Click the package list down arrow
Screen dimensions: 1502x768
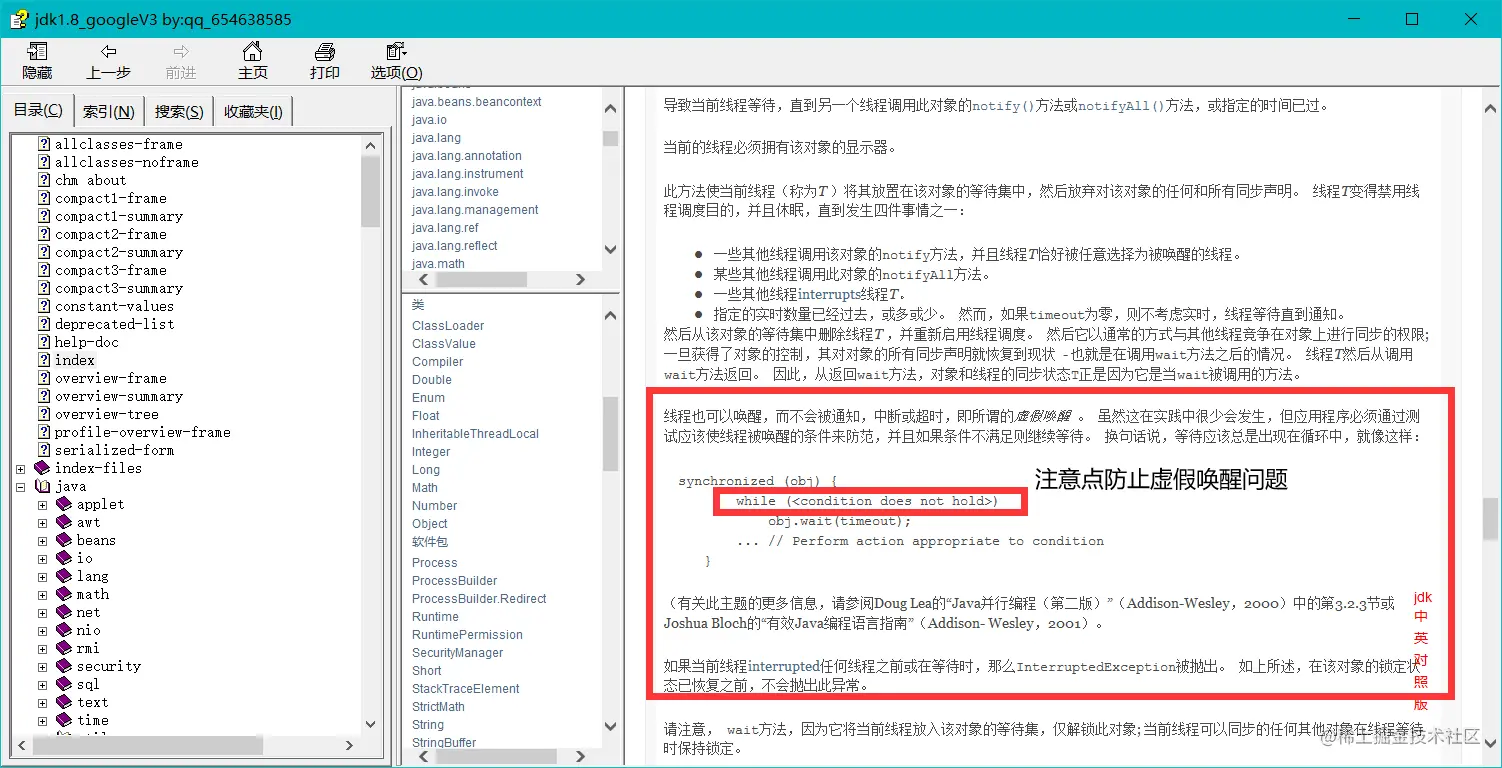(x=611, y=250)
